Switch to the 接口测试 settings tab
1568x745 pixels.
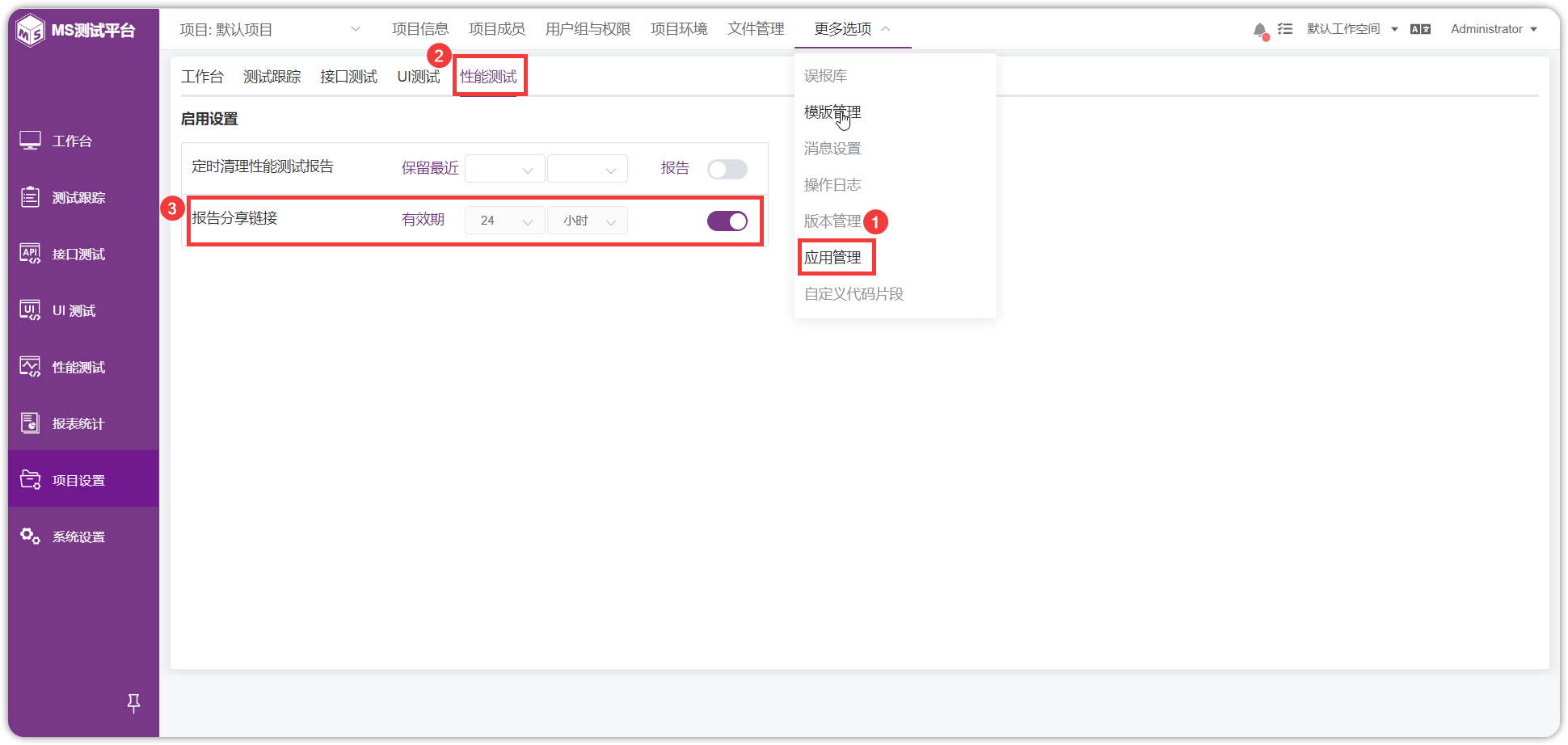tap(348, 77)
